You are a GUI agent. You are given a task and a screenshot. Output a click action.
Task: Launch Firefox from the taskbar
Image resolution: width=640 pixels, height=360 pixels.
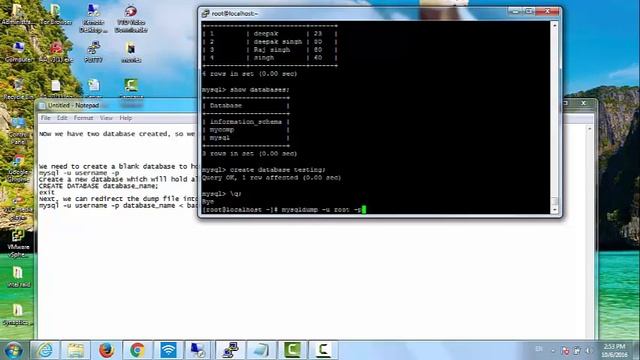pyautogui.click(x=107, y=350)
